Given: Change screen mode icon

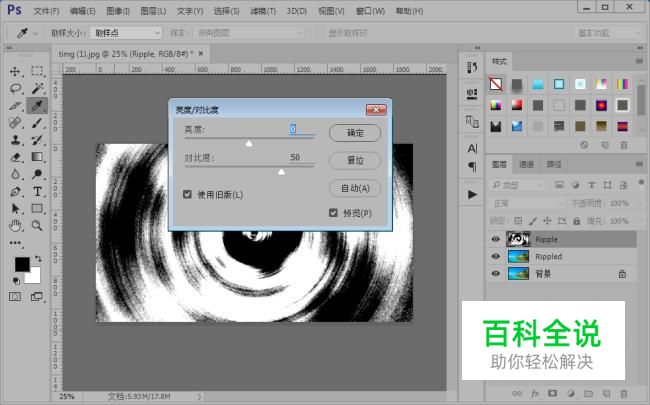Looking at the screenshot, I should tap(36, 297).
